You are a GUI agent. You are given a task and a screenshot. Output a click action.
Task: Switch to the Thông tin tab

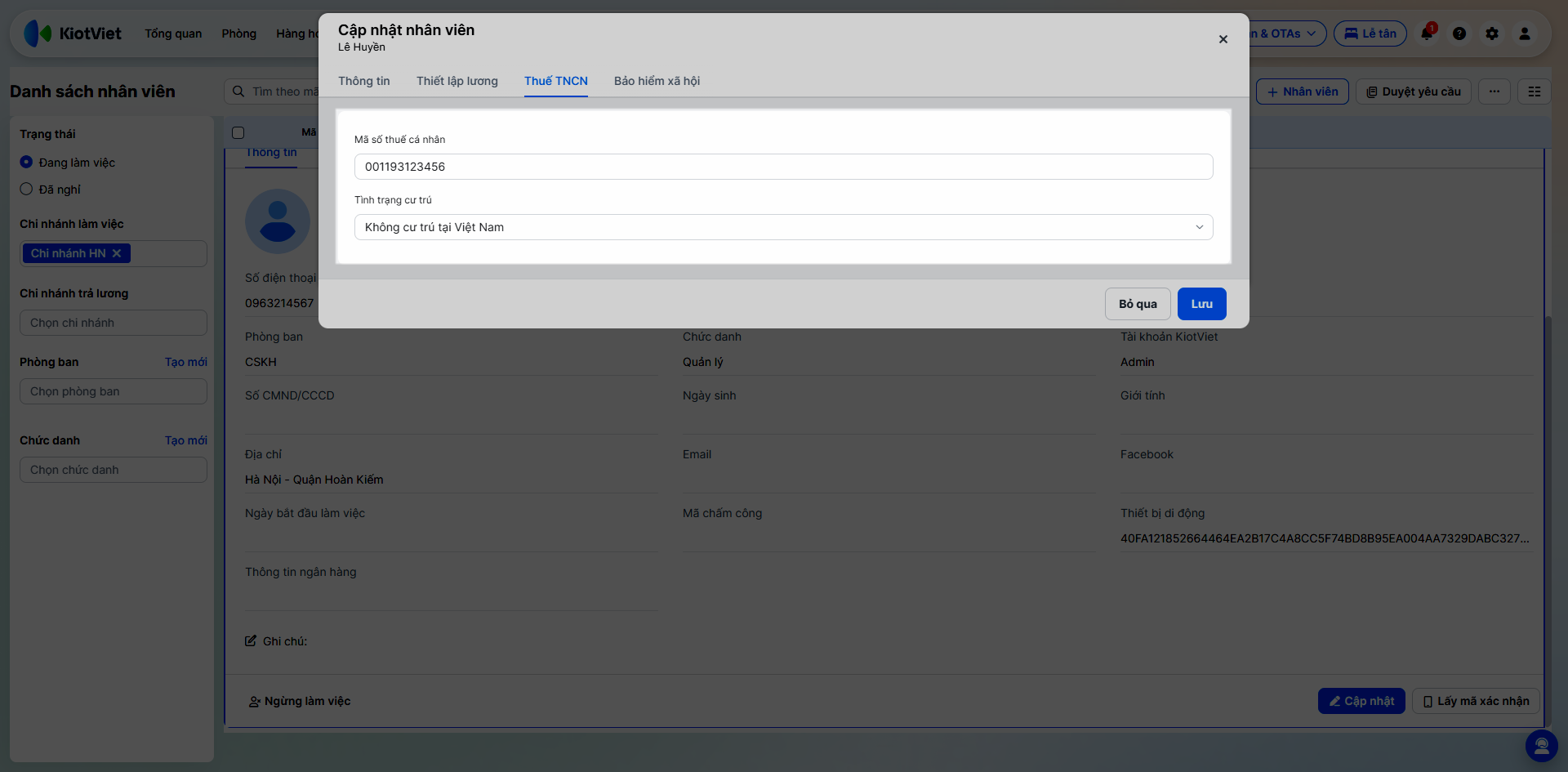[x=364, y=81]
